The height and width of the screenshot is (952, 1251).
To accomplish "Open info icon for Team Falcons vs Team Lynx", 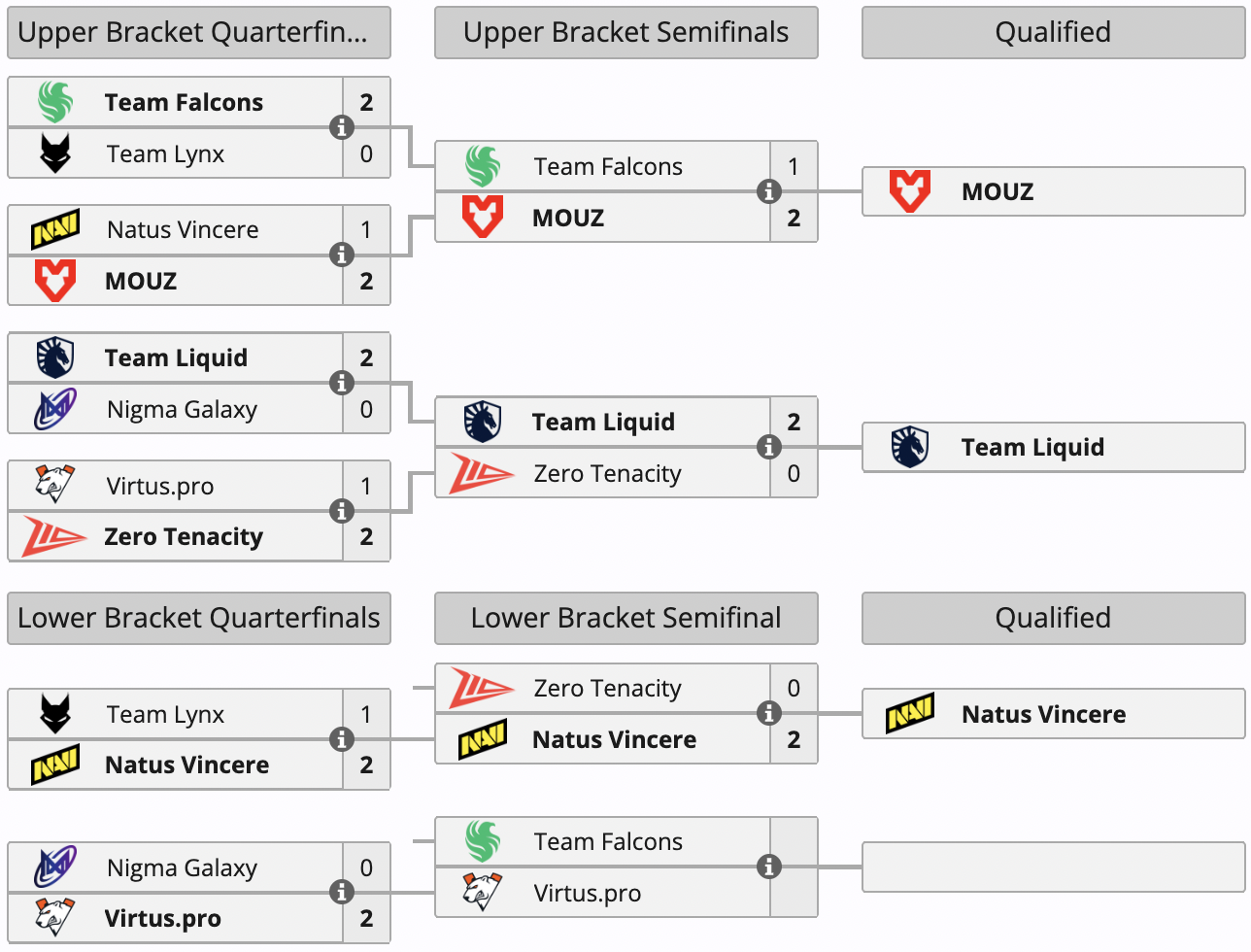I will coord(341,127).
